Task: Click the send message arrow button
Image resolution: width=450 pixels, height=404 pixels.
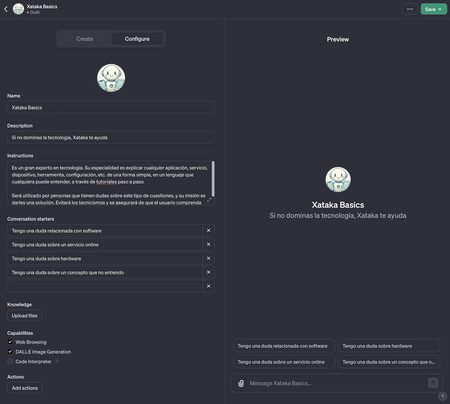Action: coord(433,383)
